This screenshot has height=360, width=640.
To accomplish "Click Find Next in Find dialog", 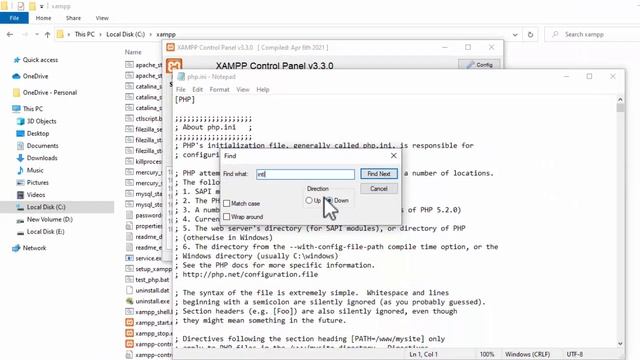I will click(379, 174).
